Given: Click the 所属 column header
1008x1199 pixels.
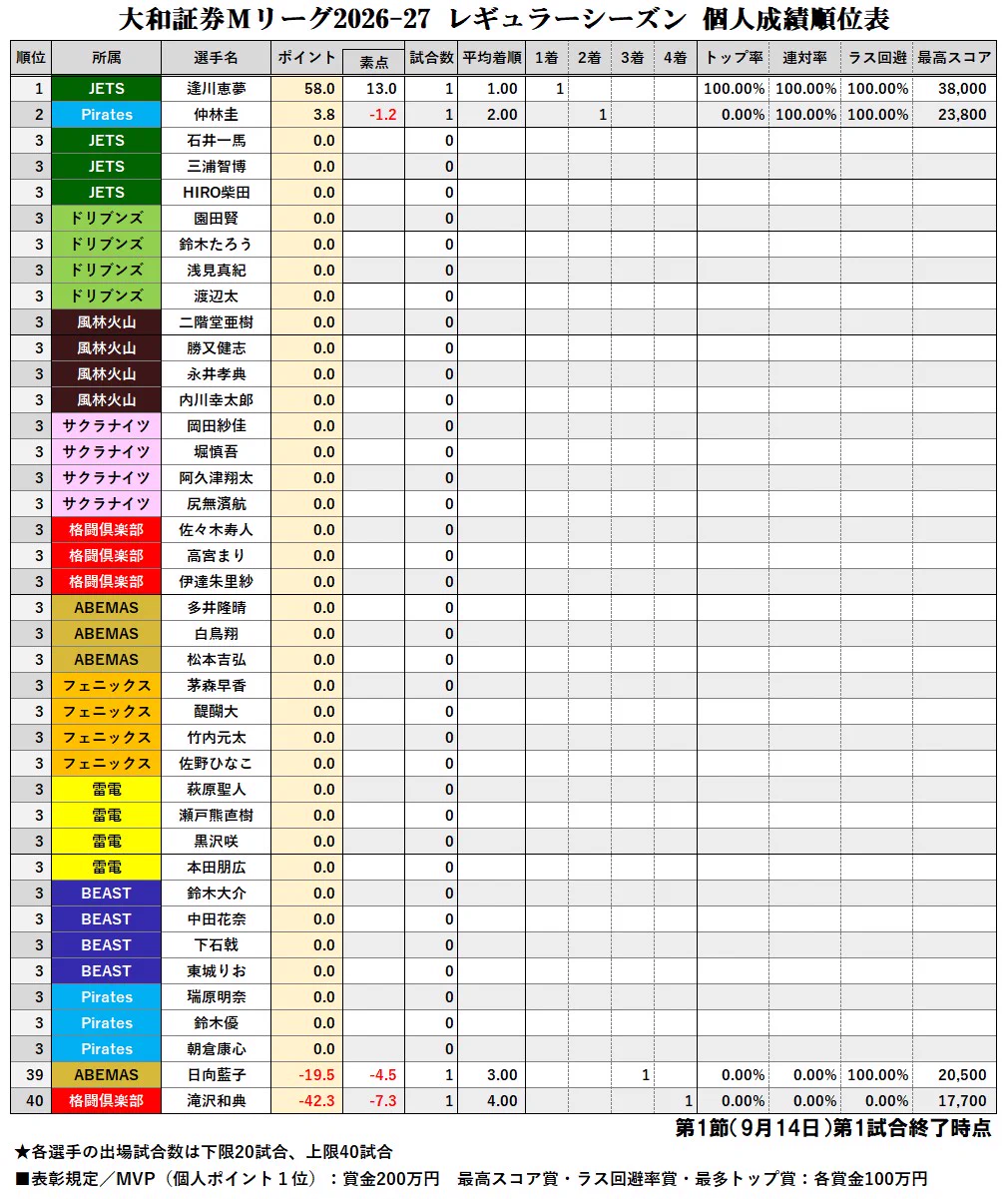Looking at the screenshot, I should click(106, 58).
